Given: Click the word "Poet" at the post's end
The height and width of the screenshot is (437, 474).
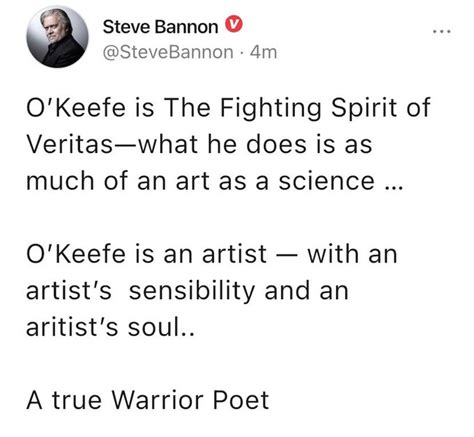Looking at the screenshot, I should click(x=241, y=400).
